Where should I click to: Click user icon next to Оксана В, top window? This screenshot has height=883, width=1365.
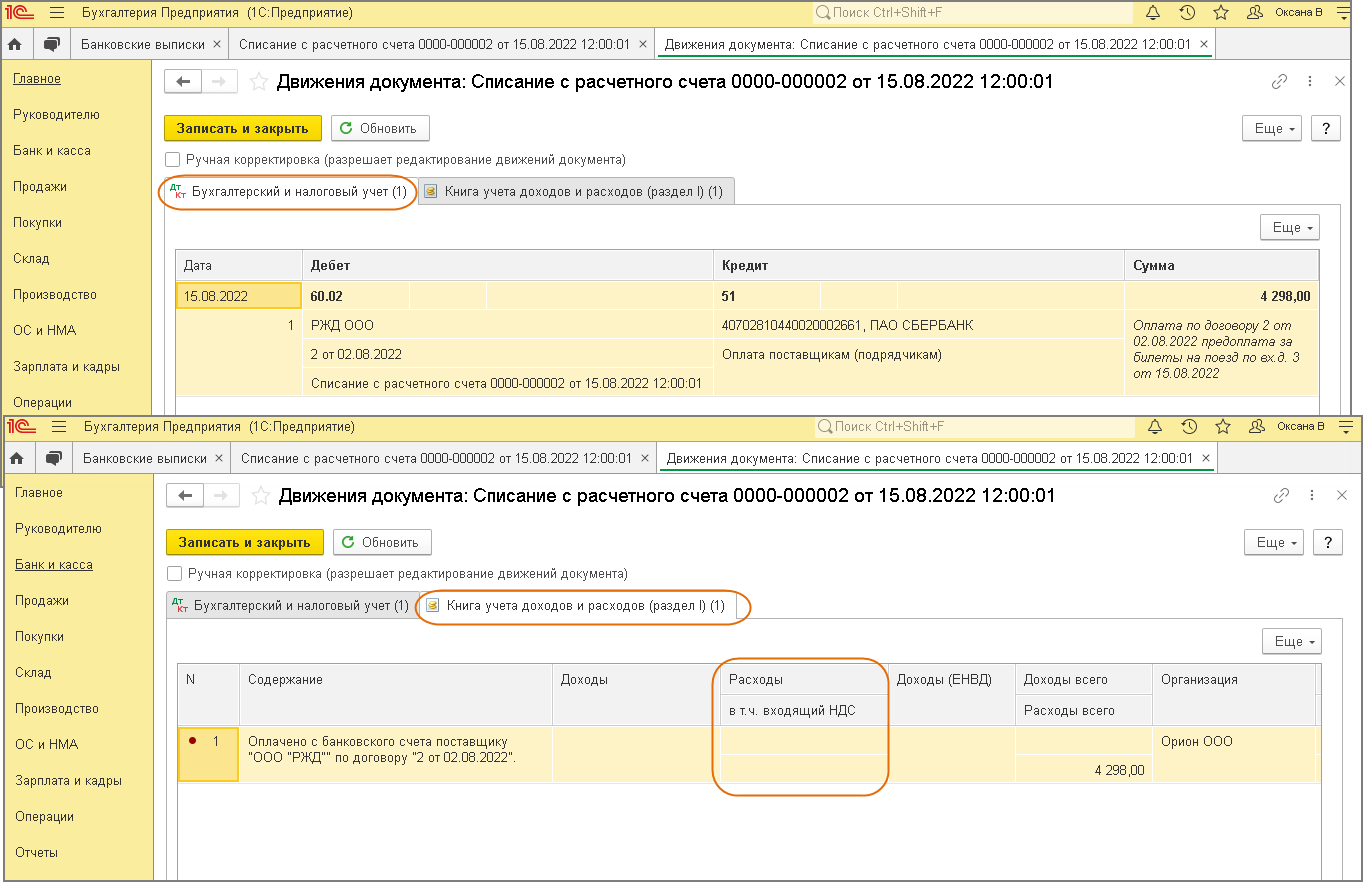[1255, 13]
